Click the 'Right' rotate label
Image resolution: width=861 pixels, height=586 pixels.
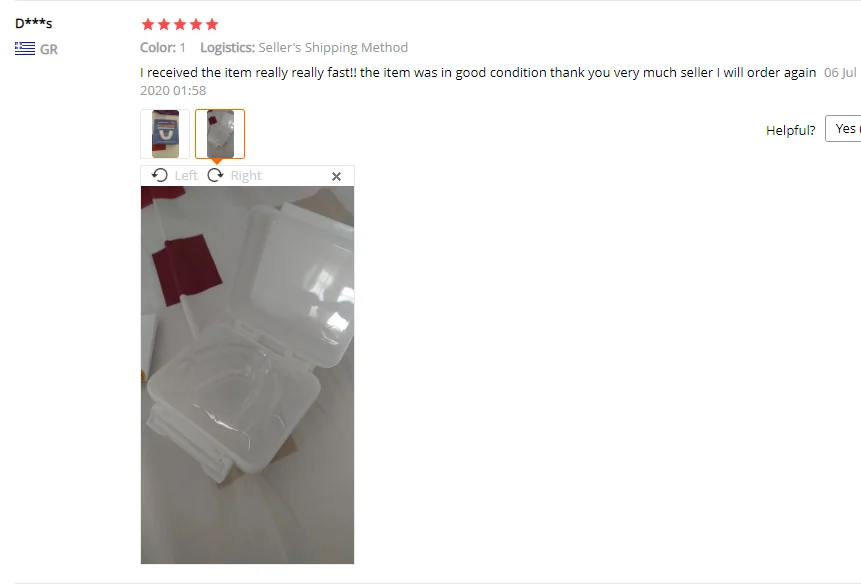coord(246,176)
